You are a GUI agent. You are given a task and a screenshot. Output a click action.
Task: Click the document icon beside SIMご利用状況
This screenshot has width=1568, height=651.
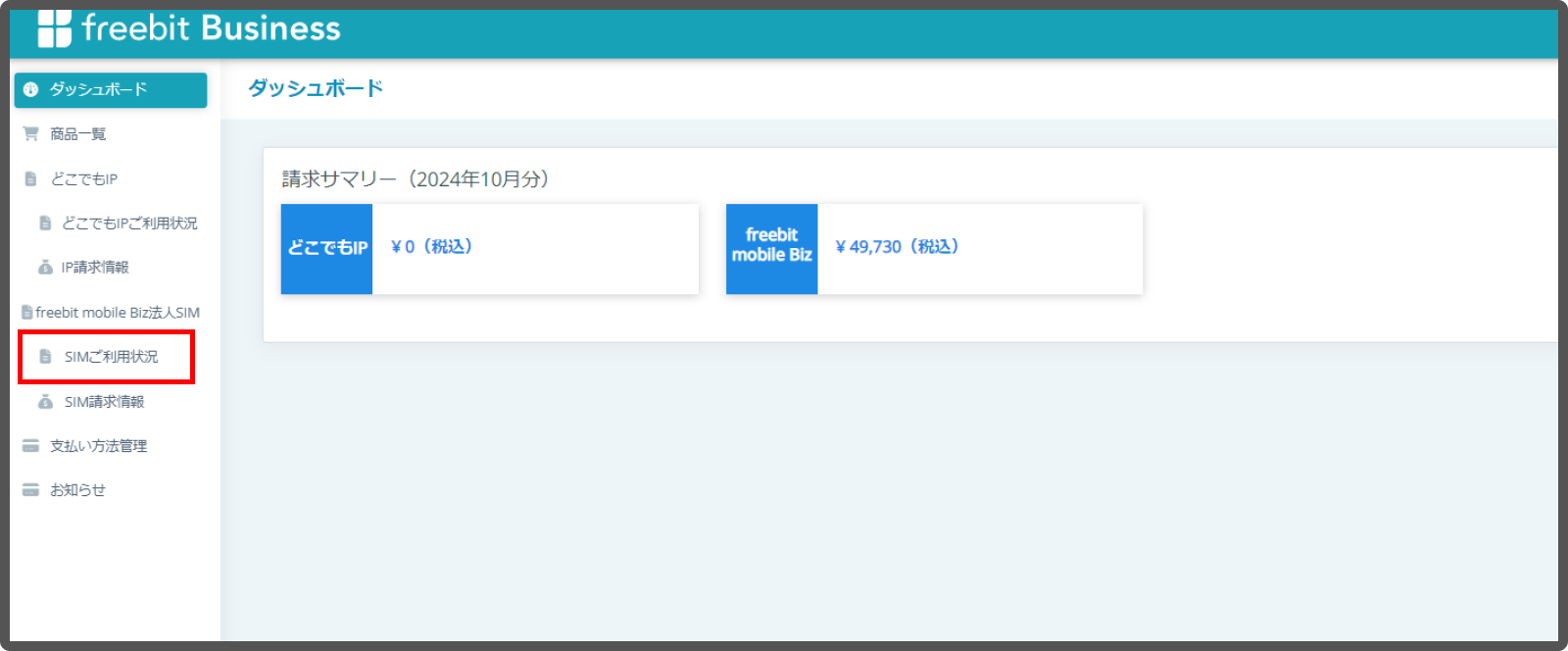click(45, 356)
